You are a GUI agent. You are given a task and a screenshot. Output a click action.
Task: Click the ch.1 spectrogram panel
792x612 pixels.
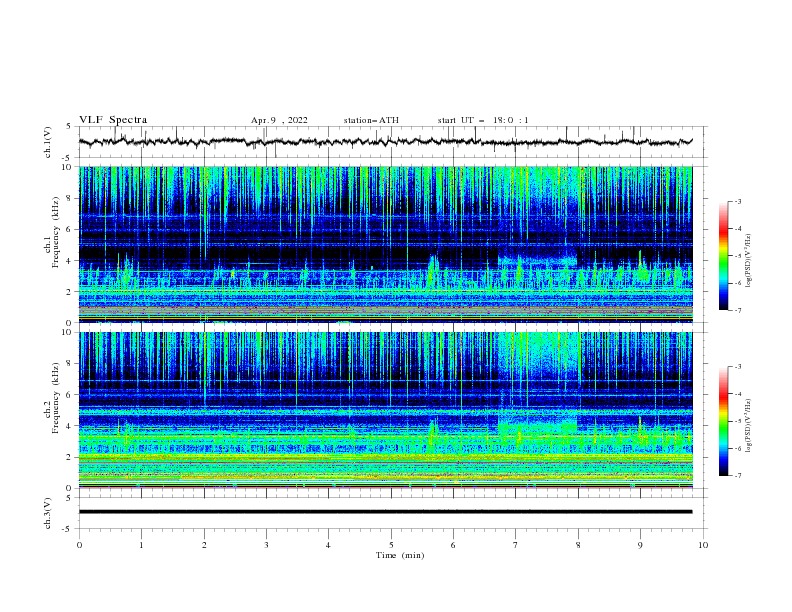[x=386, y=244]
